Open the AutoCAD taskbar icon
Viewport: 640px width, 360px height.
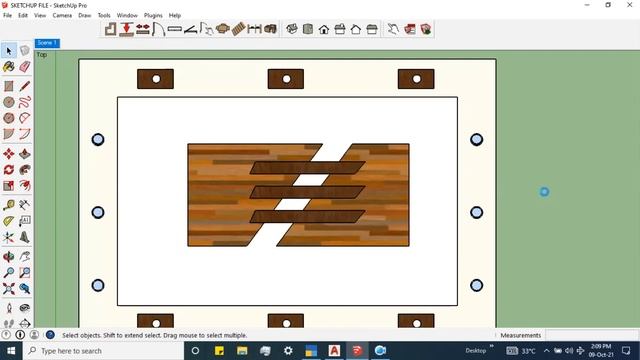[334, 351]
